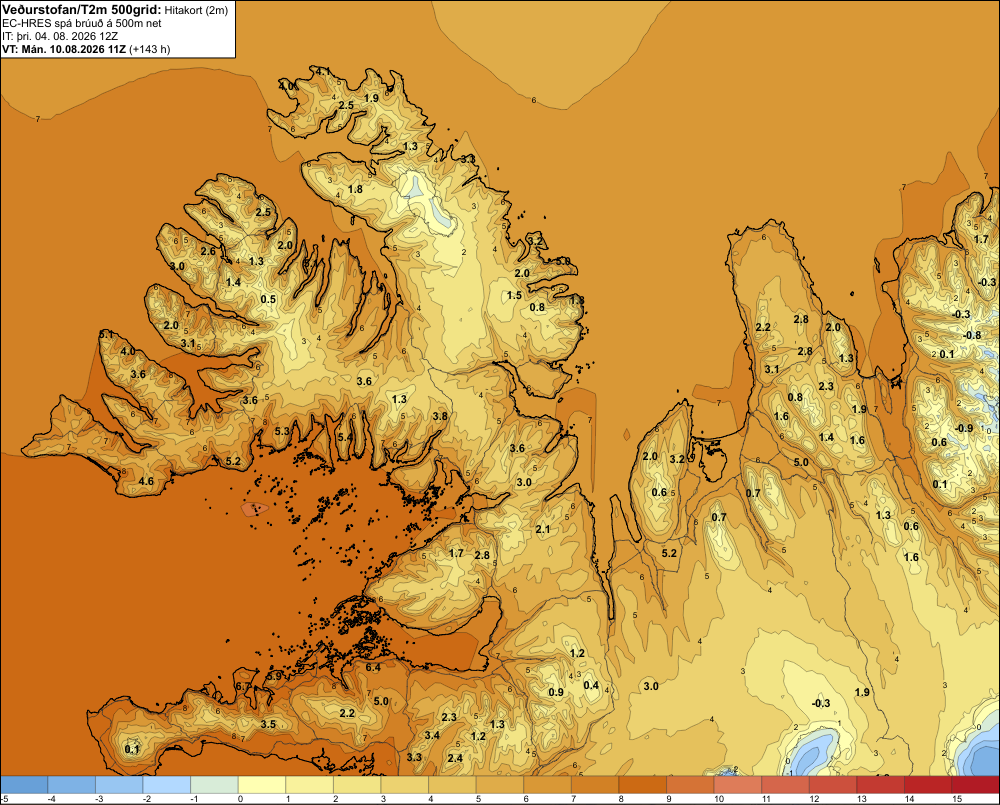Click the legend swatch between -5 and -4
The width and height of the screenshot is (1000, 805).
coord(24,784)
